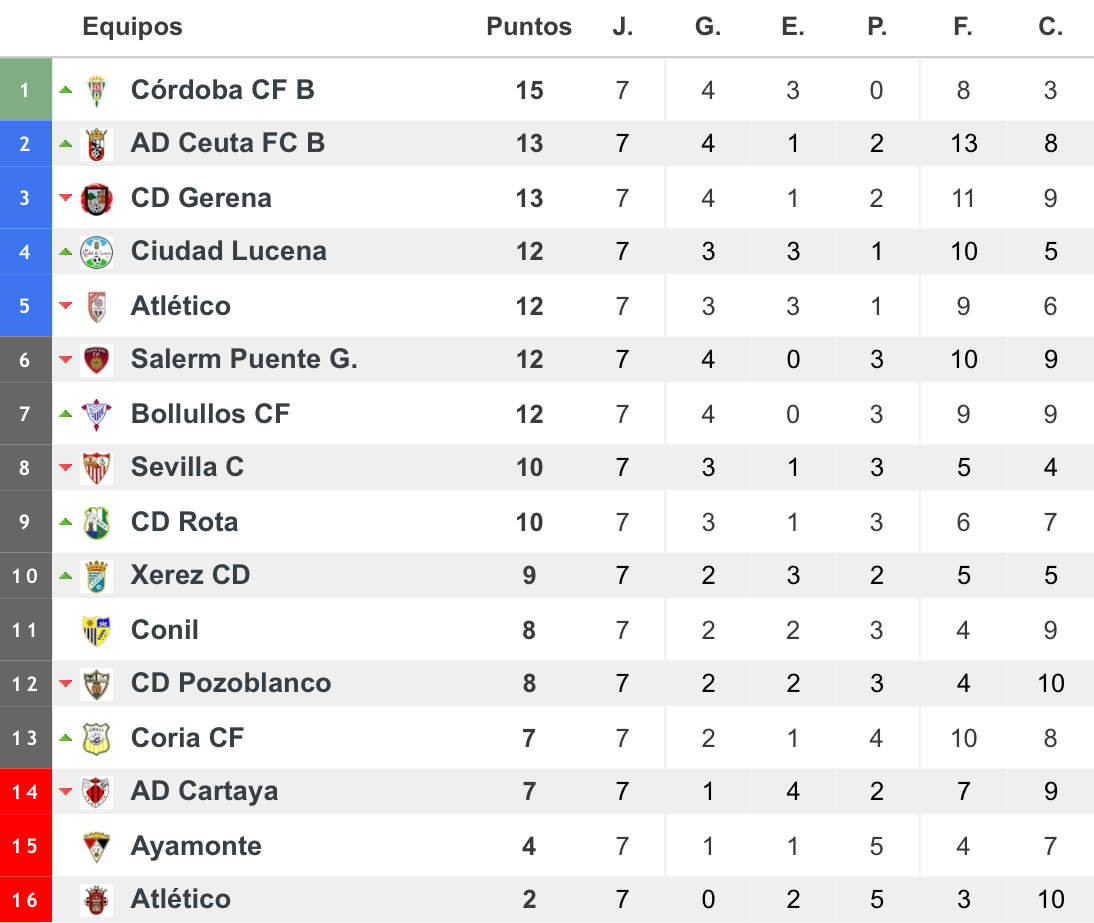Select the Xerez CD crowned crest
The width and height of the screenshot is (1094, 923).
point(96,576)
